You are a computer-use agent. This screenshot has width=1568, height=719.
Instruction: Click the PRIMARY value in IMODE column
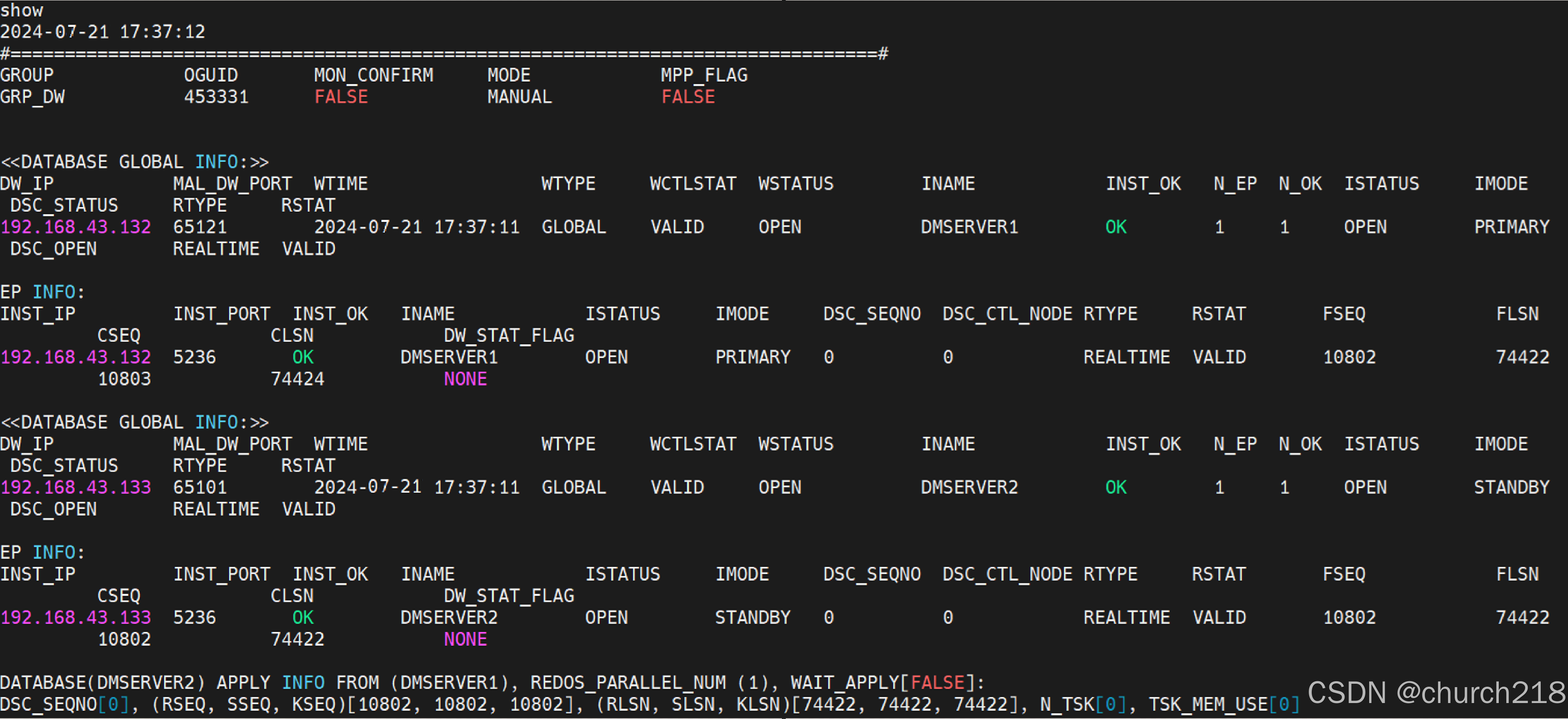(1511, 227)
